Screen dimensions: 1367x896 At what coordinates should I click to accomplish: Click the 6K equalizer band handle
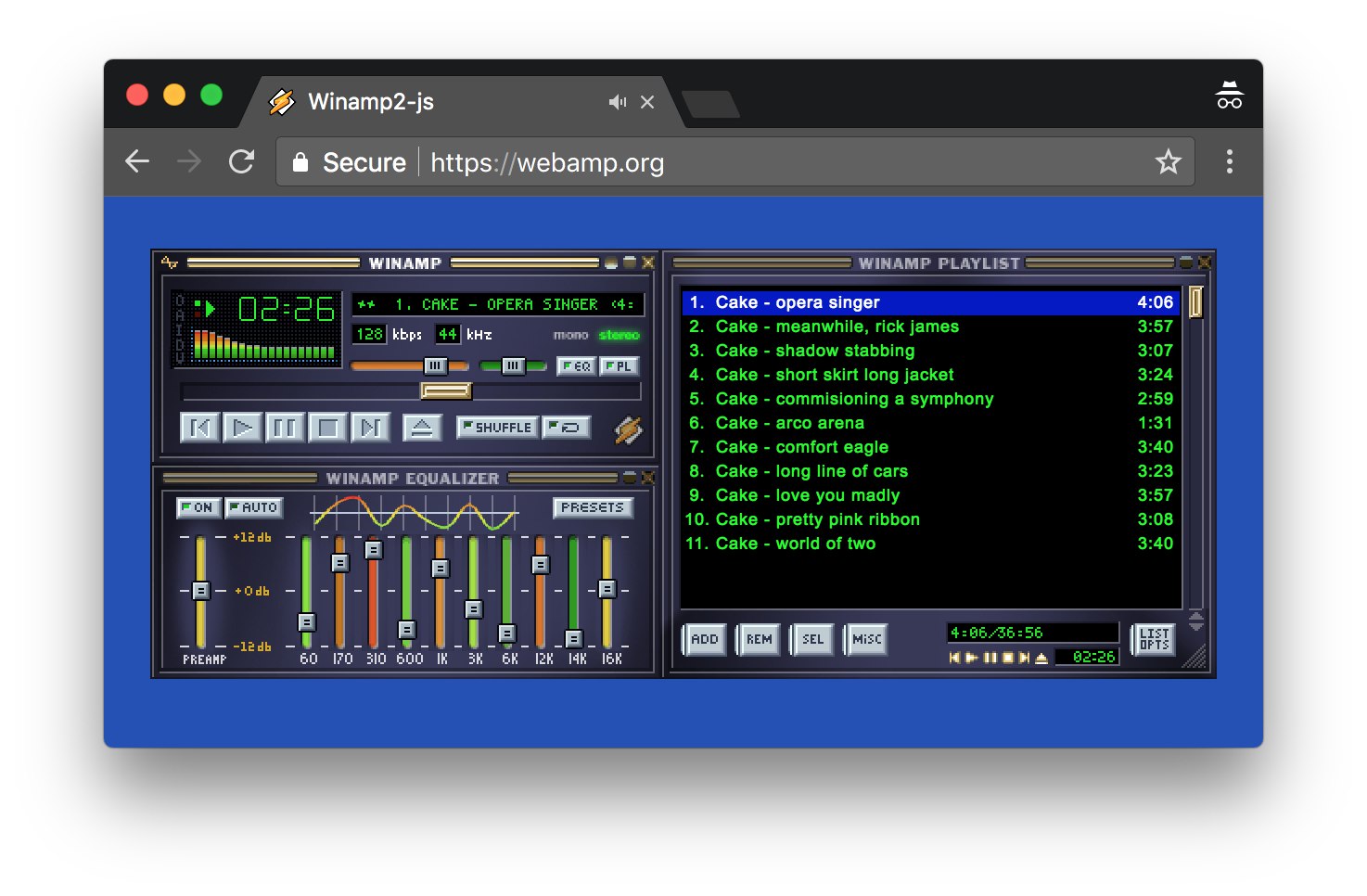[x=507, y=634]
